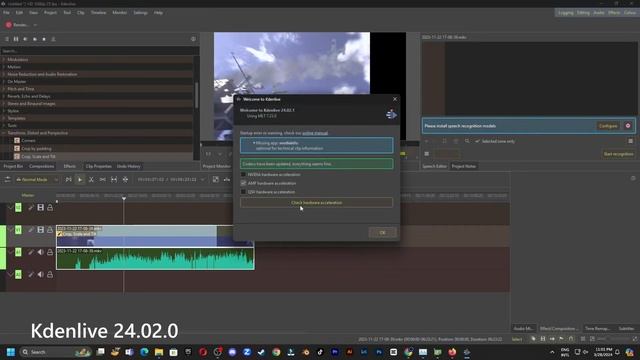
Task: Click the multicam tool icon in timeline toolbar
Action: pyautogui.click(x=125, y=180)
